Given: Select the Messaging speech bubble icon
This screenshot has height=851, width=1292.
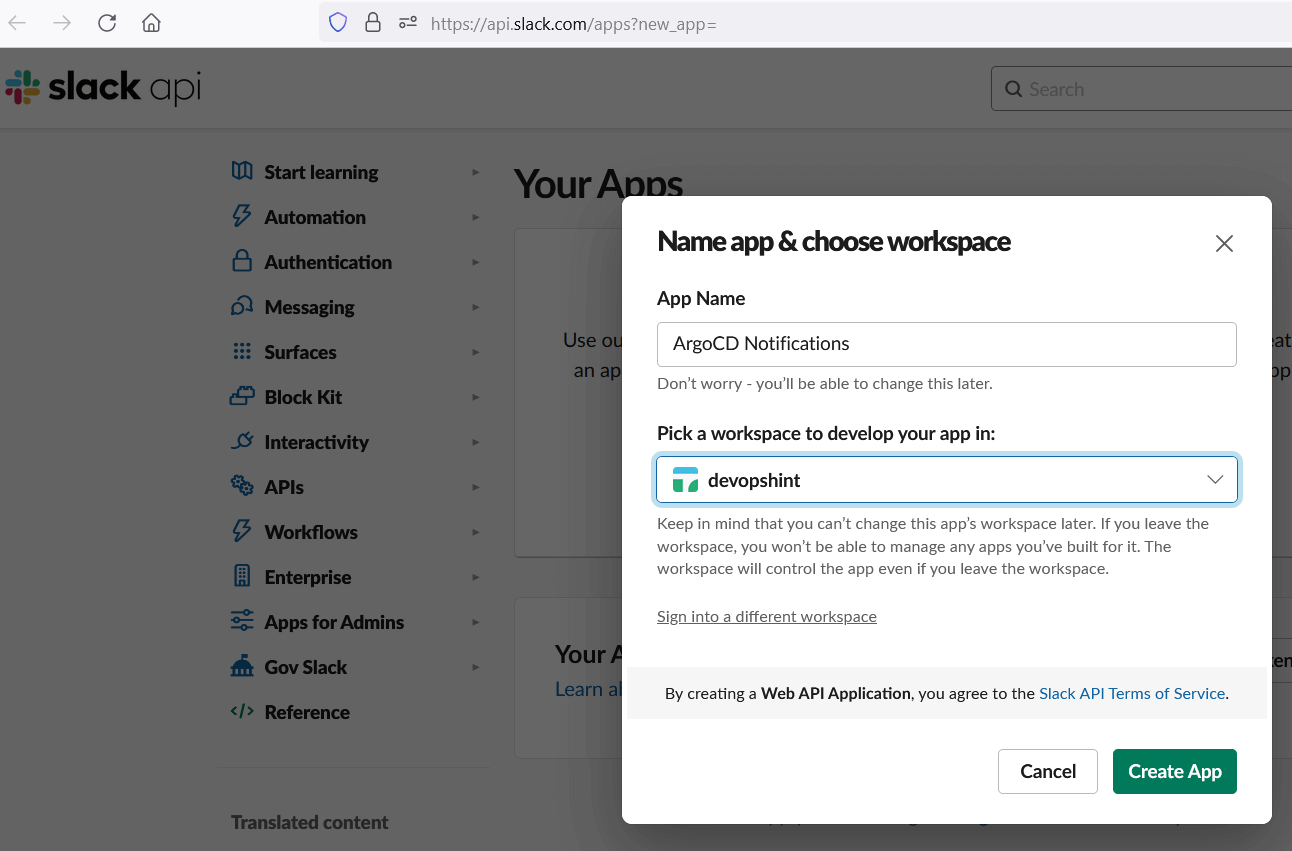Looking at the screenshot, I should point(241,307).
